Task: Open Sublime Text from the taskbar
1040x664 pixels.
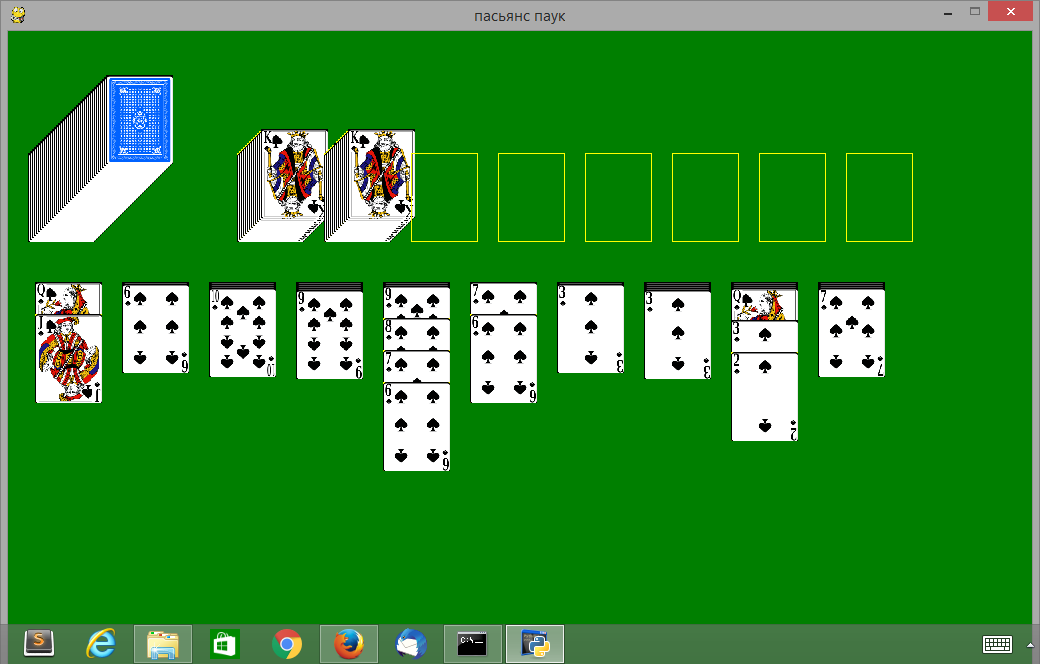Action: tap(38, 644)
